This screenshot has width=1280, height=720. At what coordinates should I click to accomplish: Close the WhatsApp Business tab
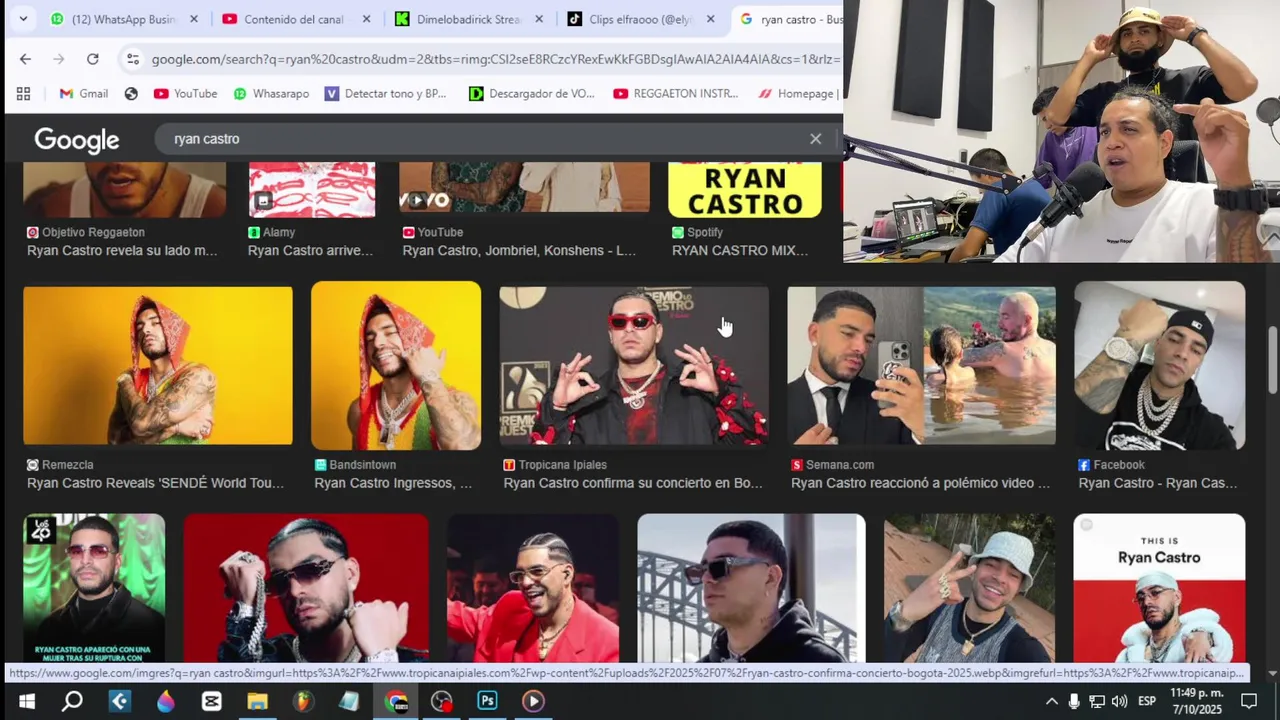[194, 19]
